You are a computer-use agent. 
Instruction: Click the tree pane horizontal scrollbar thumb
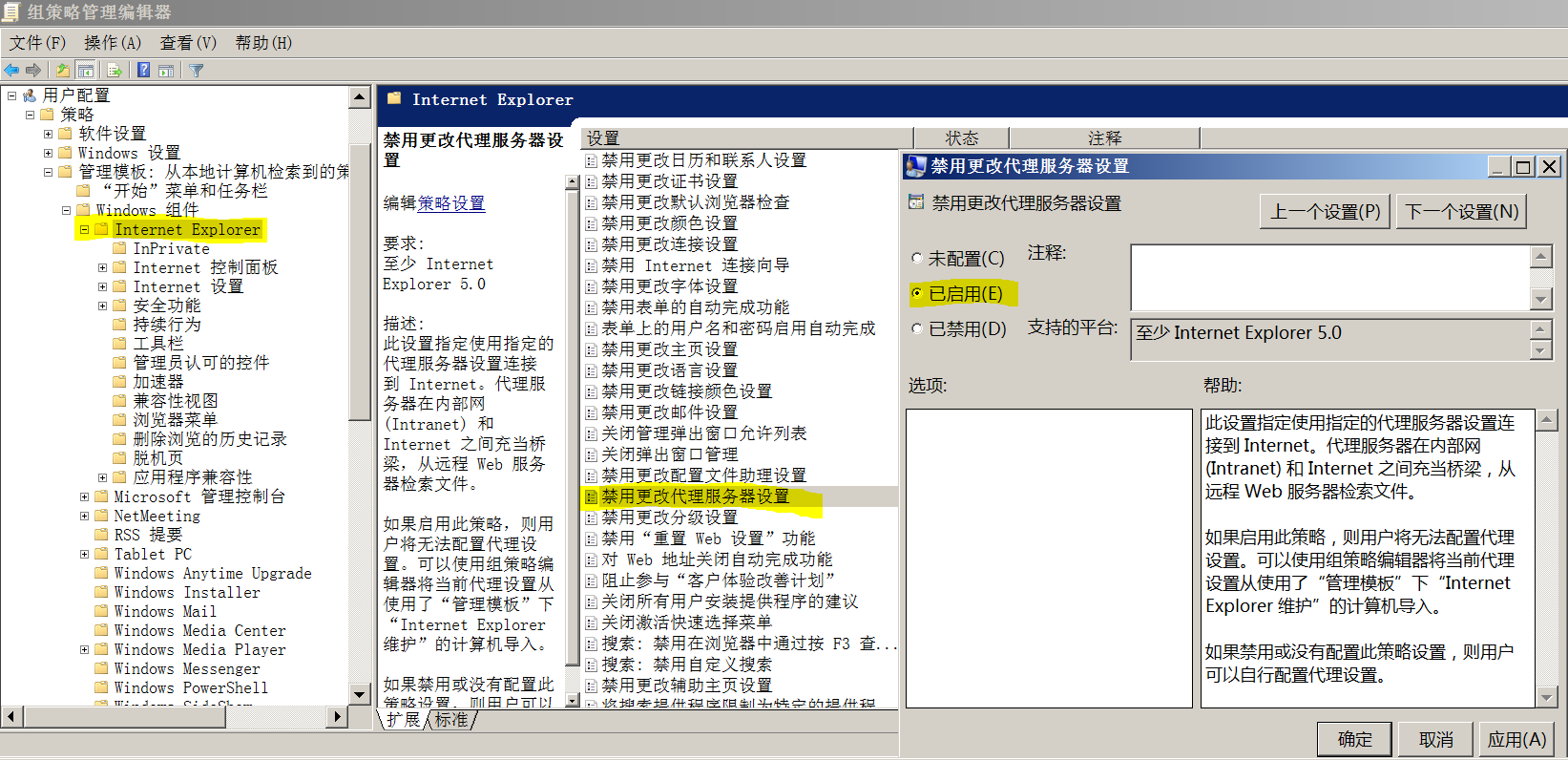(124, 716)
